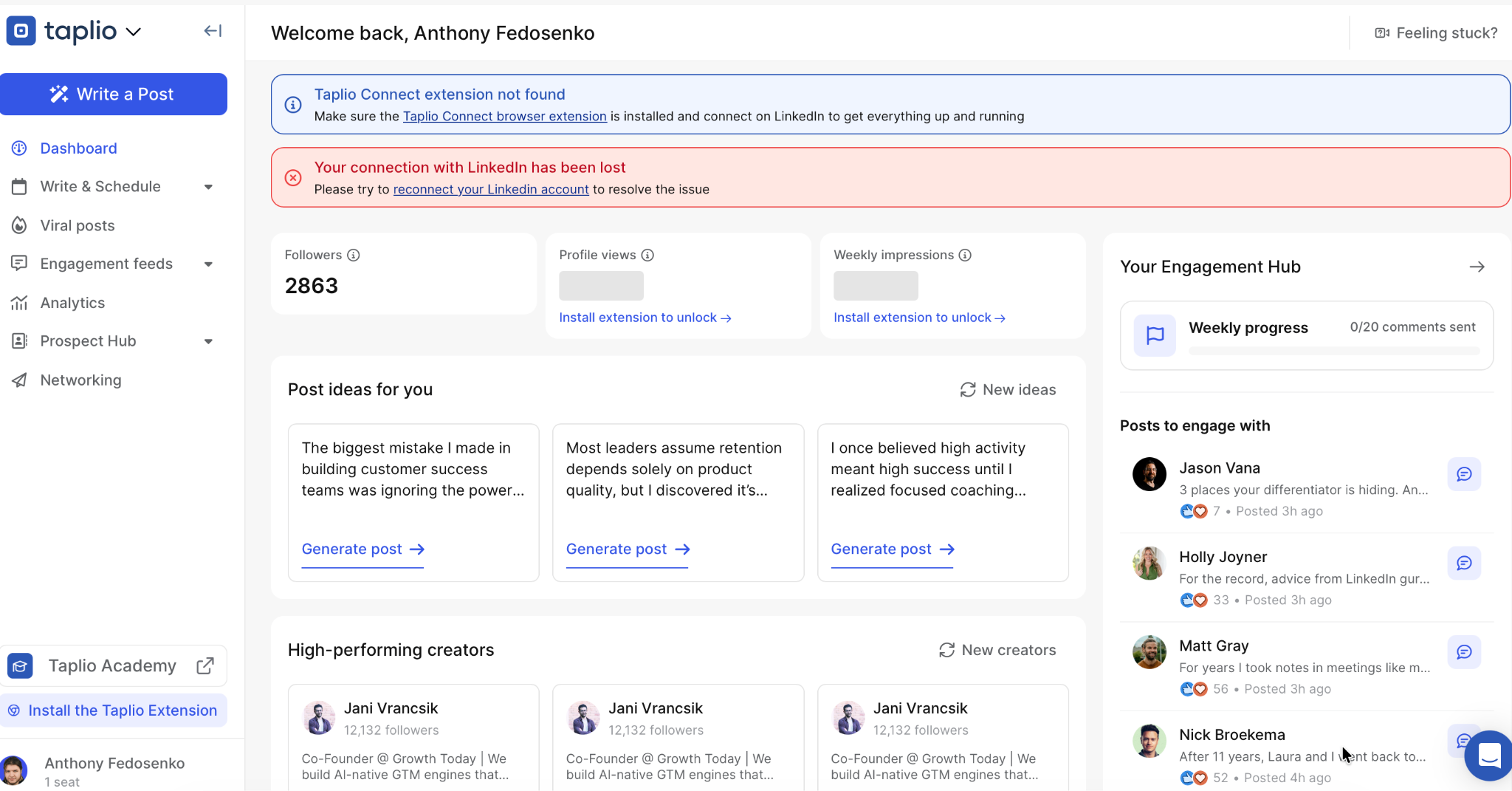Comment on Holly Joyner's post
The image size is (1512, 791).
point(1464,564)
